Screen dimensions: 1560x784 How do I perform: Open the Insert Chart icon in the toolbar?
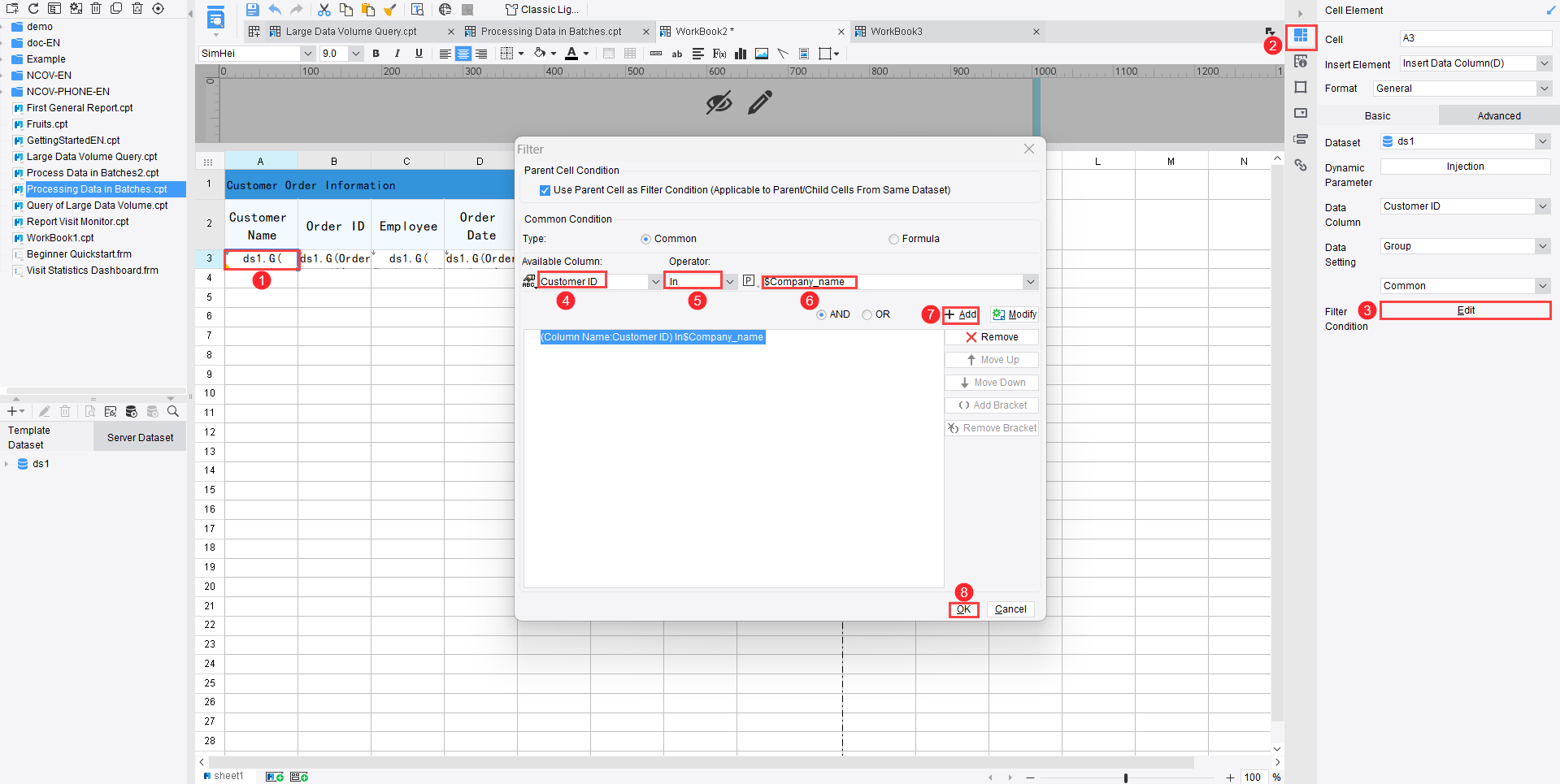click(x=741, y=53)
